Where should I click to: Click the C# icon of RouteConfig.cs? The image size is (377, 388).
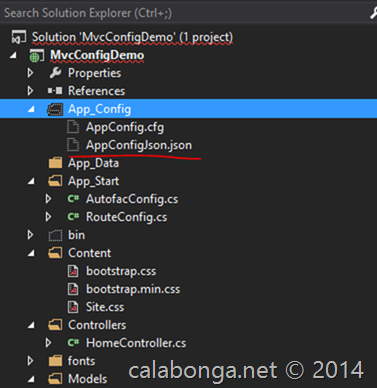(73, 217)
